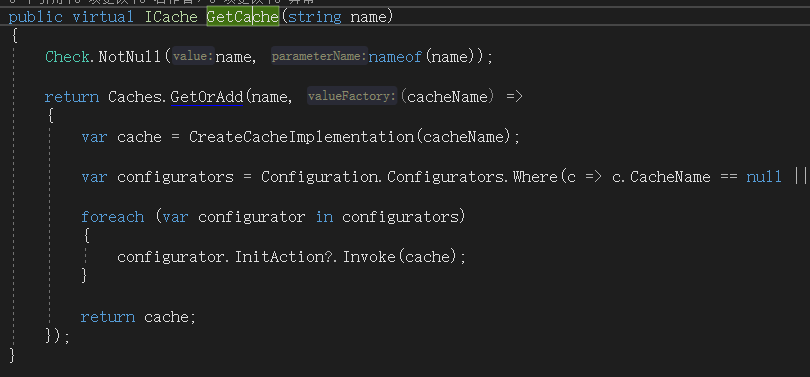
Task: Click the CacheName property in the lambda
Action: 671,177
